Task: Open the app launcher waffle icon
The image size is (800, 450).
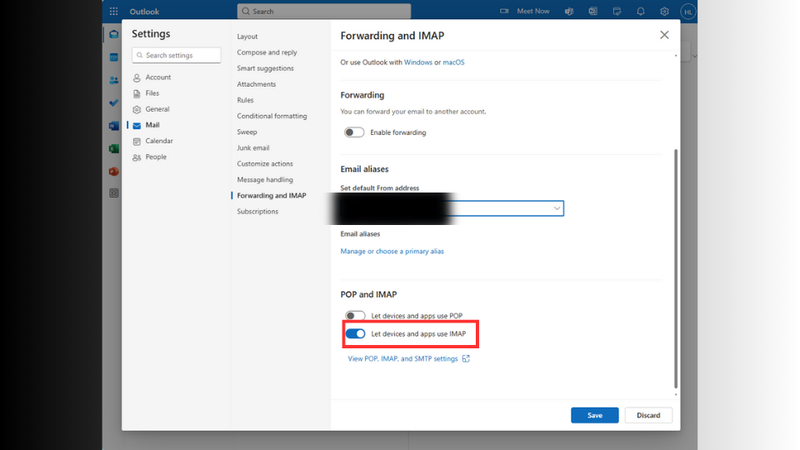Action: [x=114, y=11]
